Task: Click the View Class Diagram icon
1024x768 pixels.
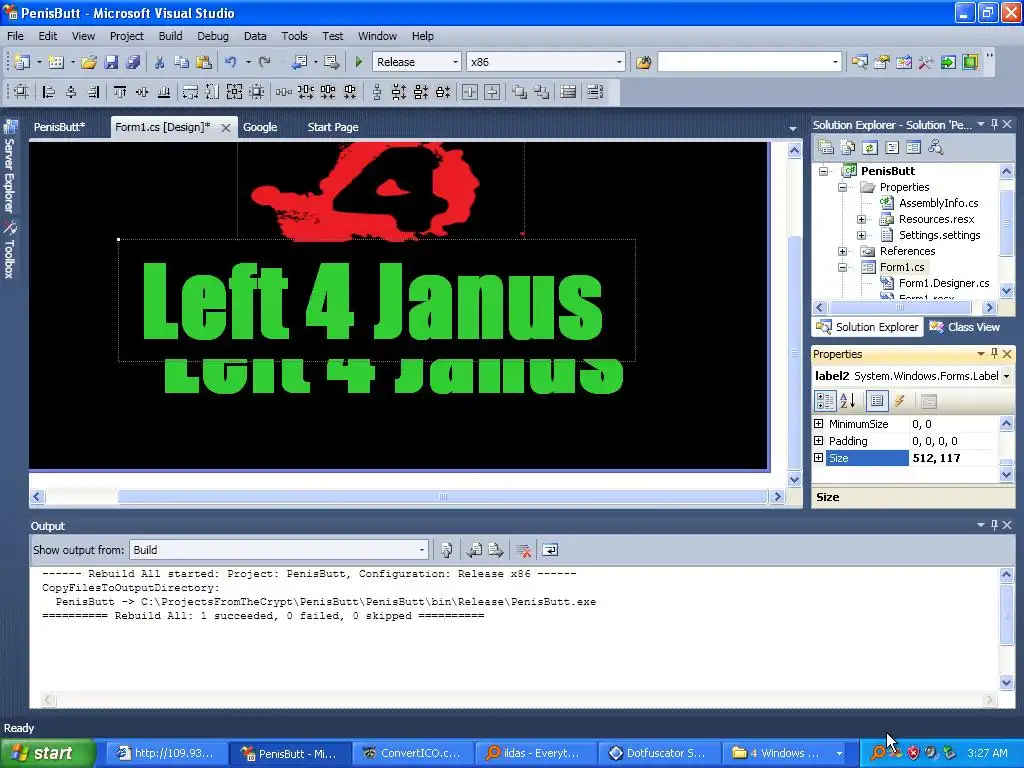Action: point(936,148)
